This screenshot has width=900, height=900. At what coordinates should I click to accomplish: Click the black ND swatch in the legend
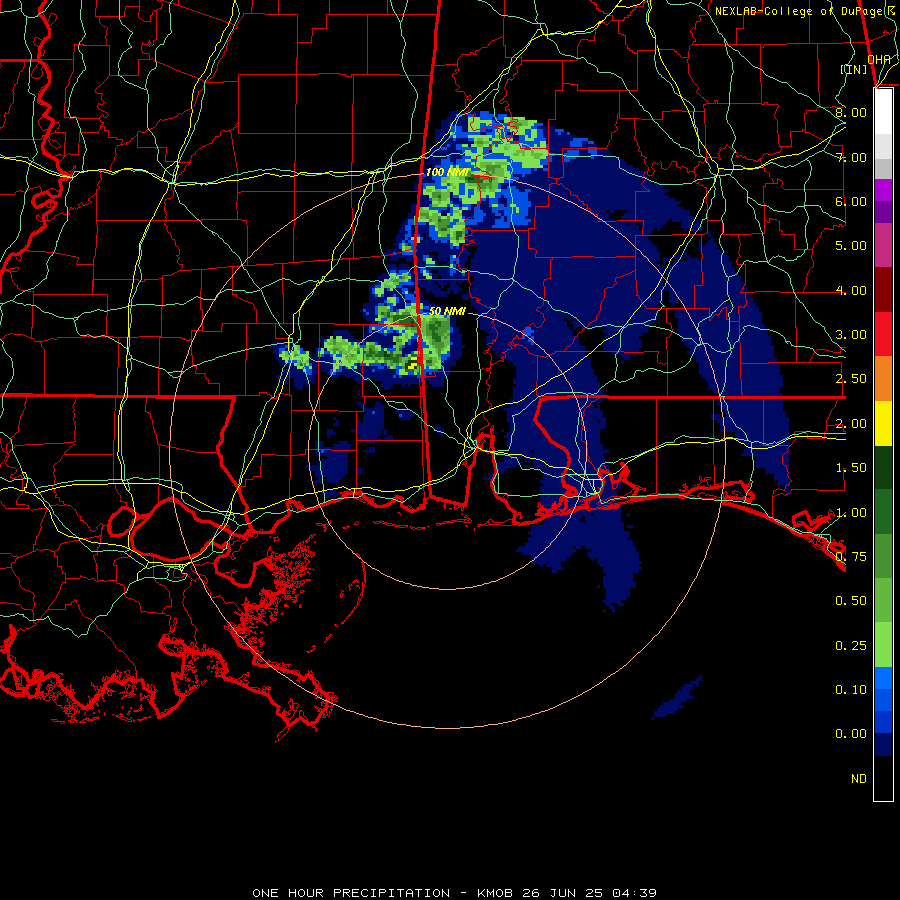883,778
